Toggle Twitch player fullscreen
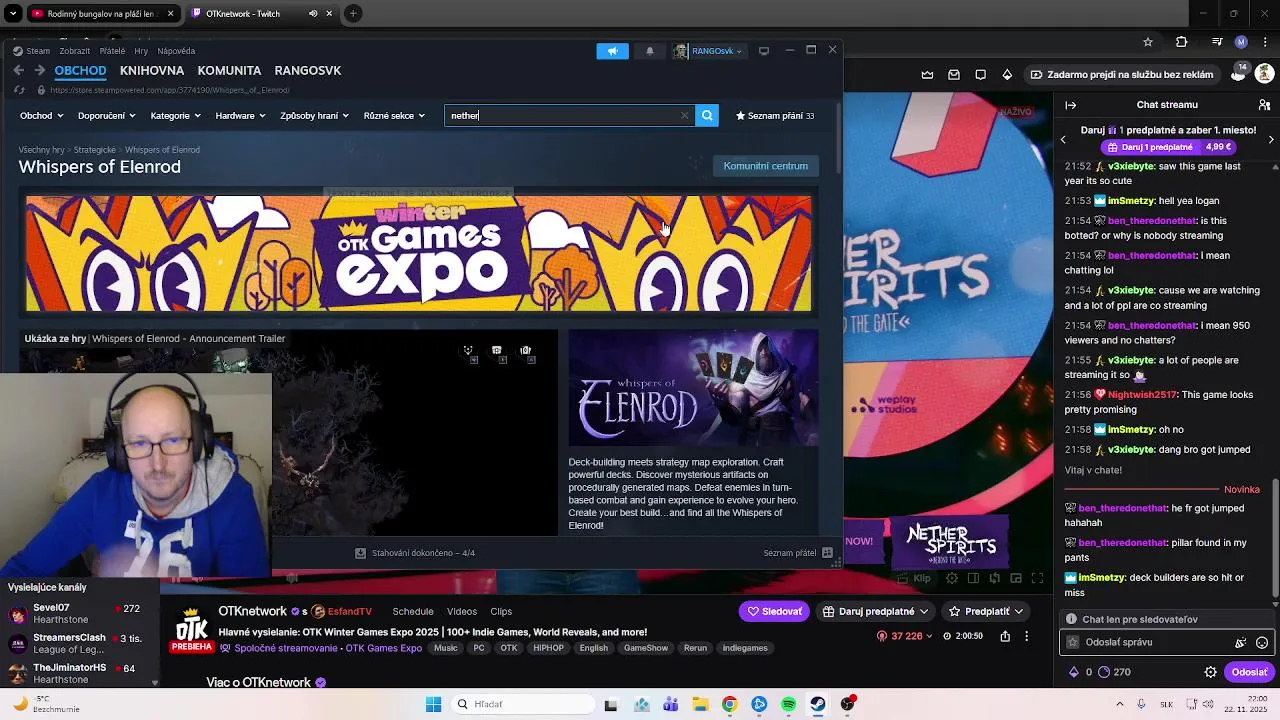 point(1037,578)
